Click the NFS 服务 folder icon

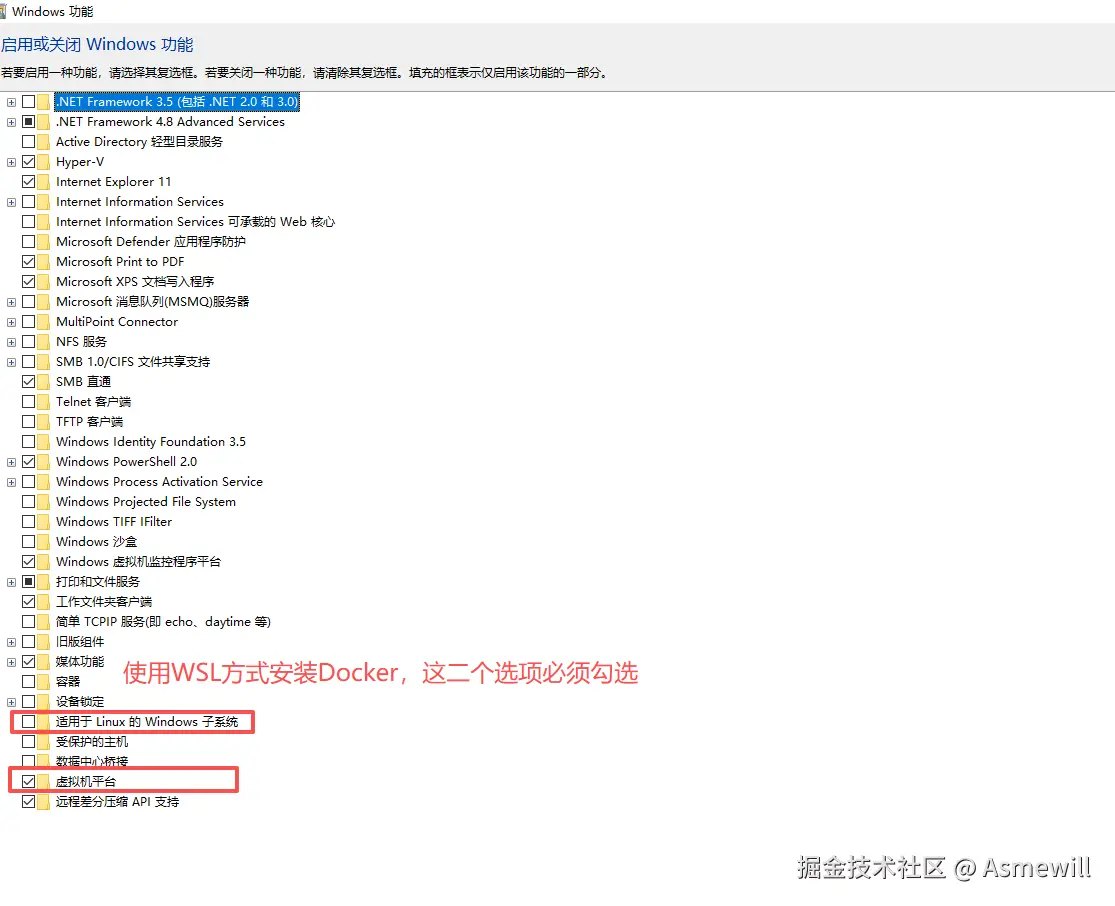point(43,342)
